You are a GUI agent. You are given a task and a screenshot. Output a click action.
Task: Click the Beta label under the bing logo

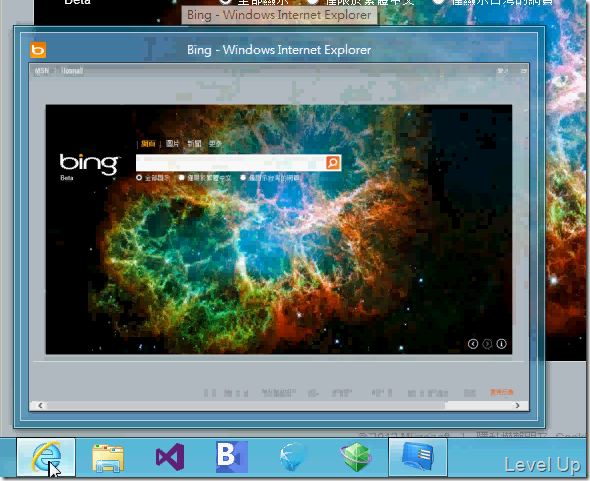[x=67, y=178]
